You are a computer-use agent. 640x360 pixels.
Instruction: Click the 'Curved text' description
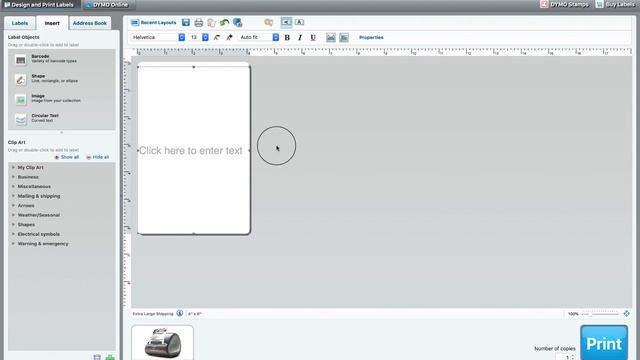tap(42, 120)
